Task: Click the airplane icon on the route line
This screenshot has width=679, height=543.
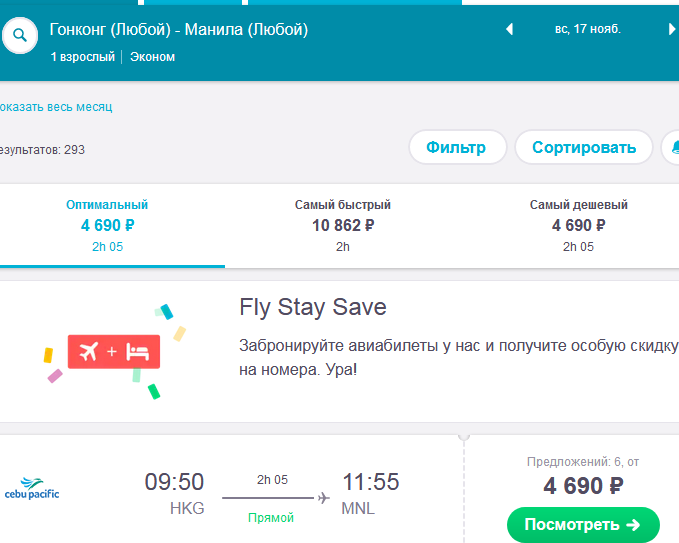Action: (323, 498)
